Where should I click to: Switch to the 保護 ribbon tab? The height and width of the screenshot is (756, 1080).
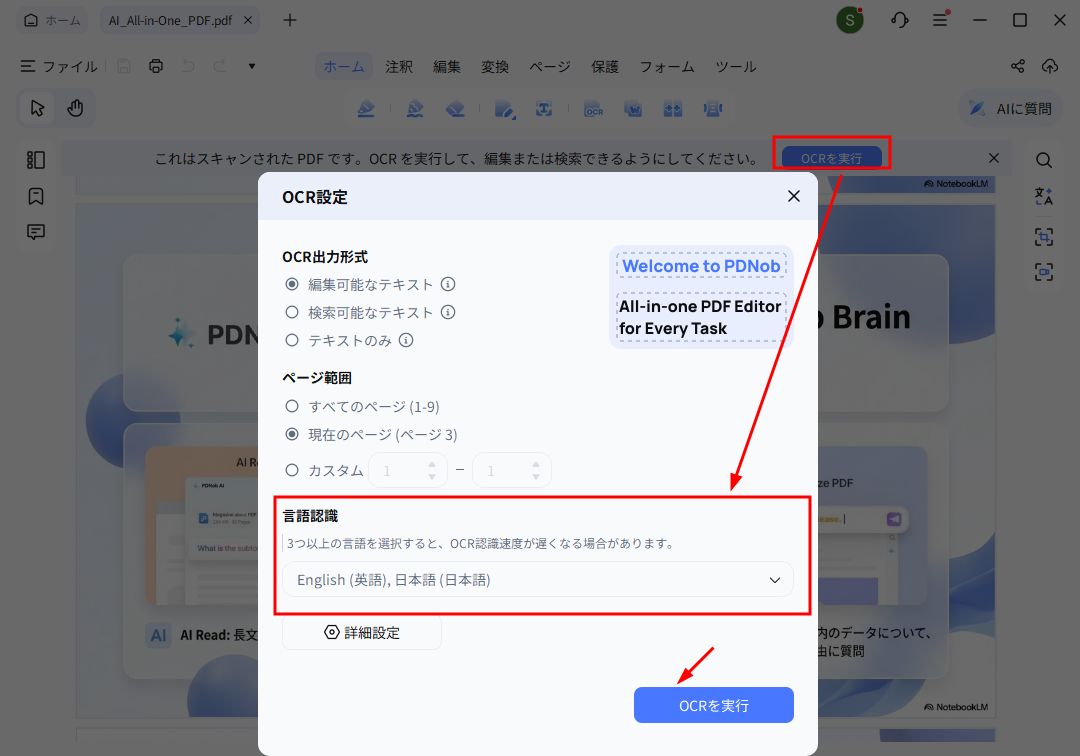[x=605, y=67]
